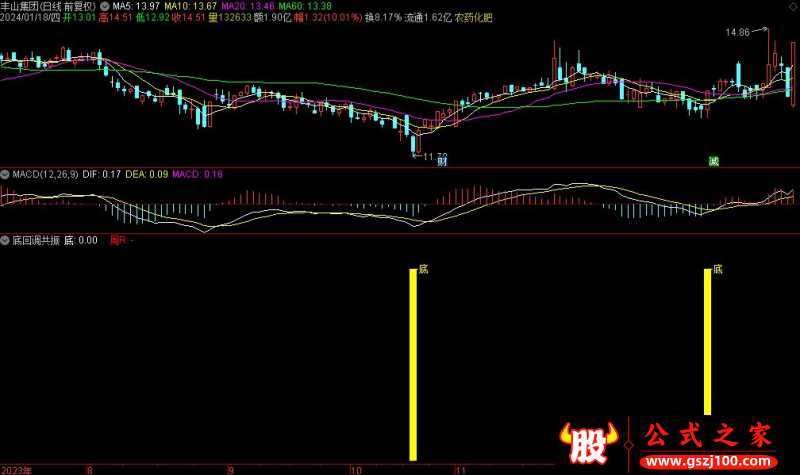Click the turnover amount 额1.90亿
Viewport: 800px width, 475px height.
click(x=272, y=18)
